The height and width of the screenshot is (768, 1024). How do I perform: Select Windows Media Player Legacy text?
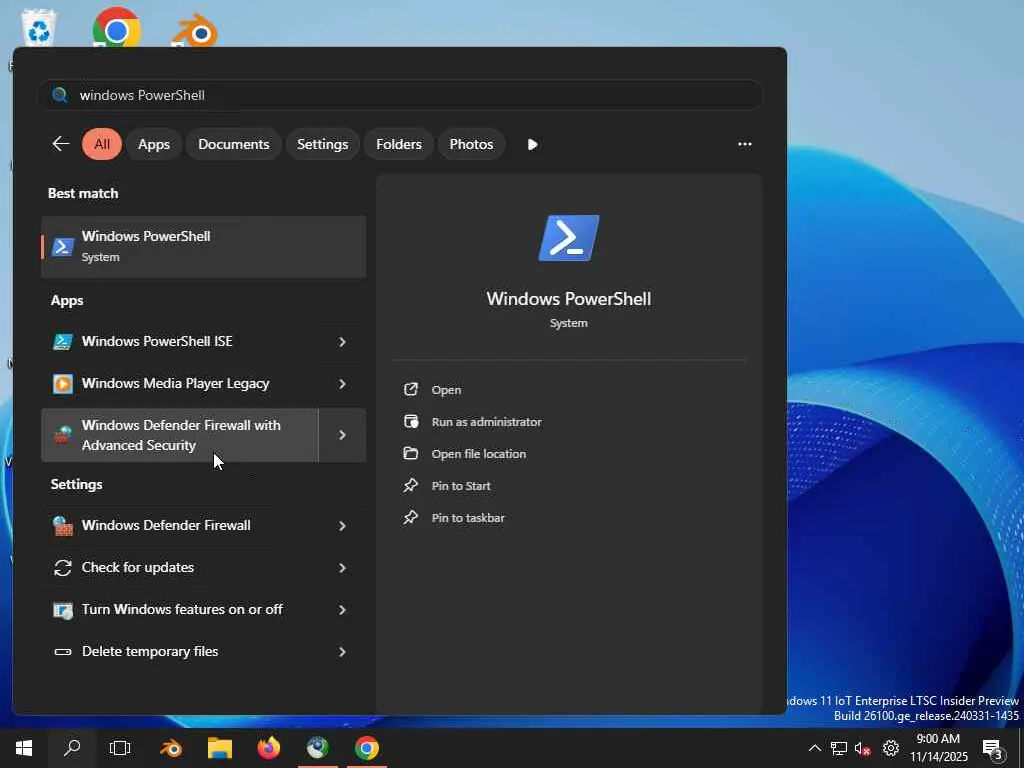click(x=175, y=383)
